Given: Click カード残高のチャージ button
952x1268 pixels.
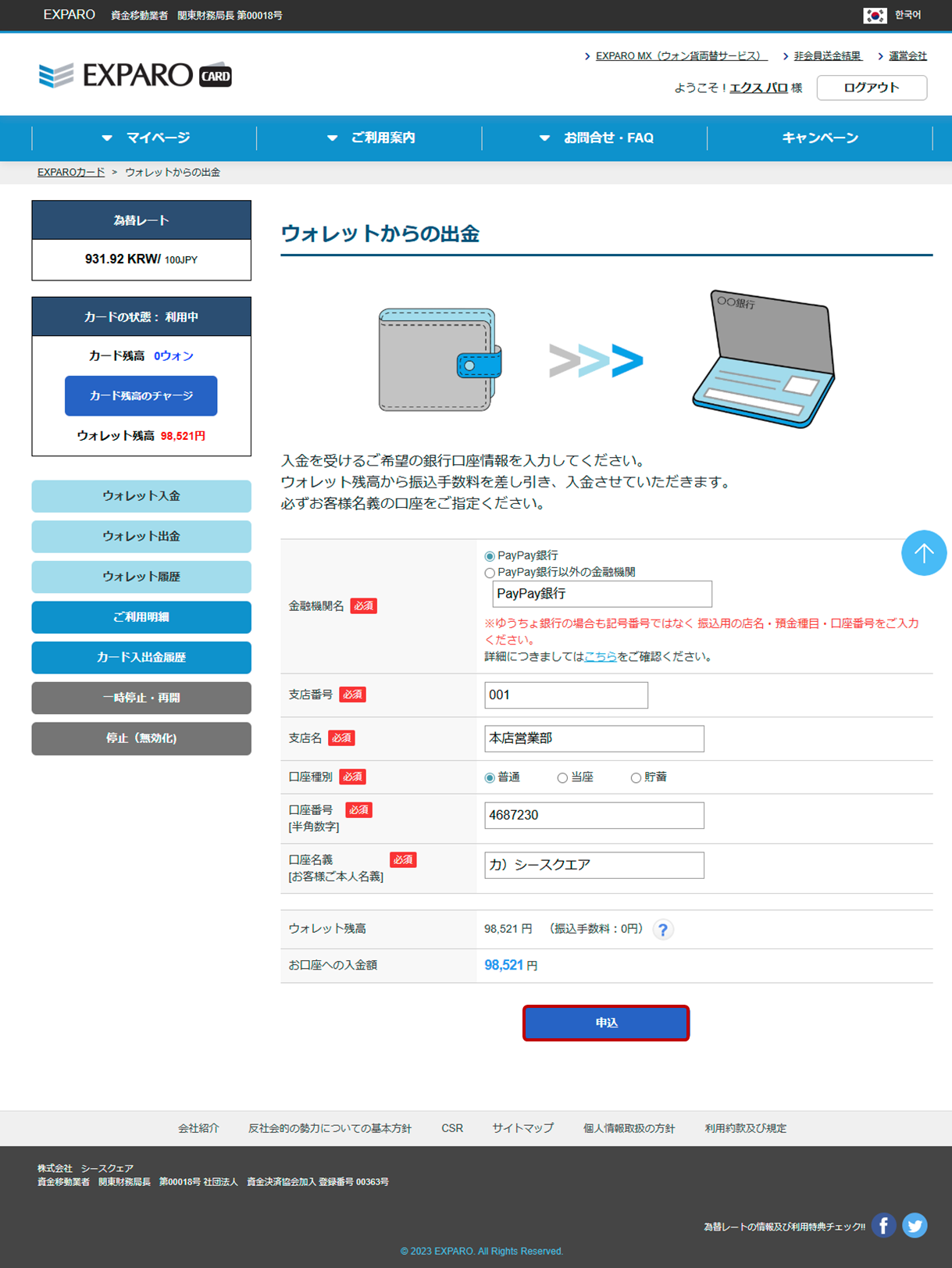Looking at the screenshot, I should click(x=141, y=396).
